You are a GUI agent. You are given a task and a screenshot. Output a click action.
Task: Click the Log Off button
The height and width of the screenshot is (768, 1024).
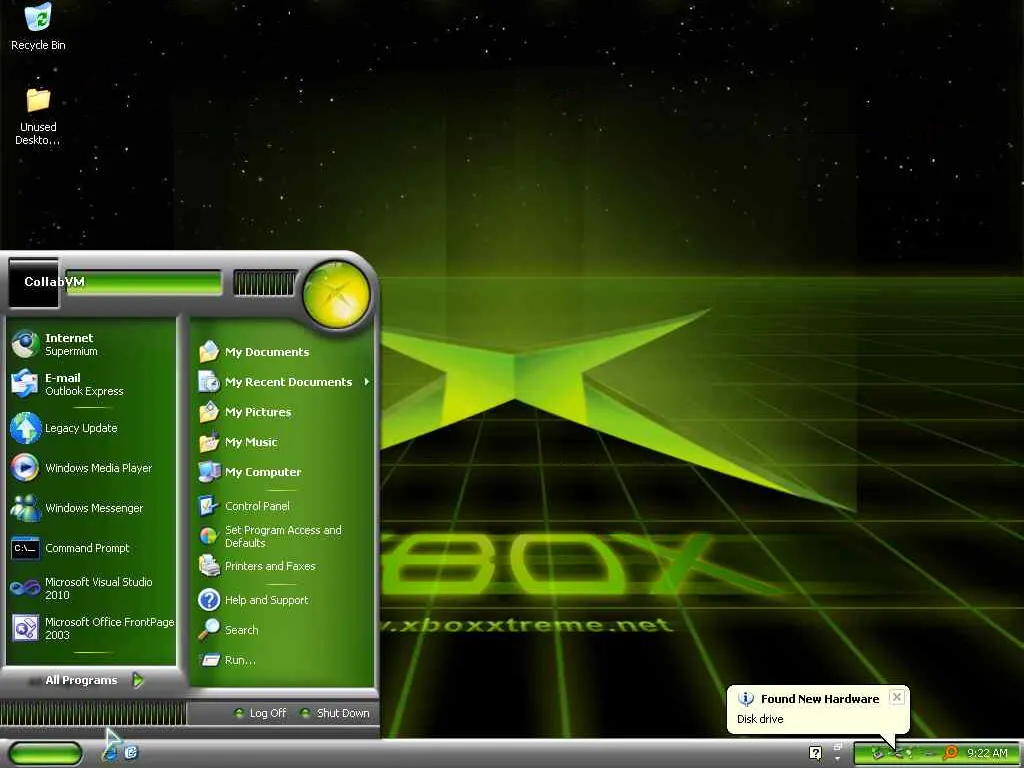pos(260,713)
